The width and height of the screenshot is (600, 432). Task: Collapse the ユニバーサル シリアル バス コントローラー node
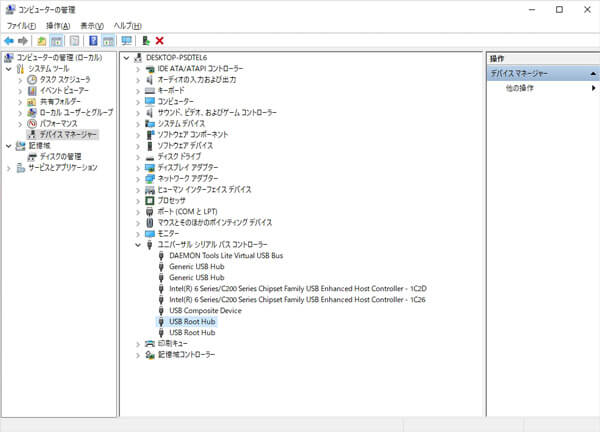(137, 244)
